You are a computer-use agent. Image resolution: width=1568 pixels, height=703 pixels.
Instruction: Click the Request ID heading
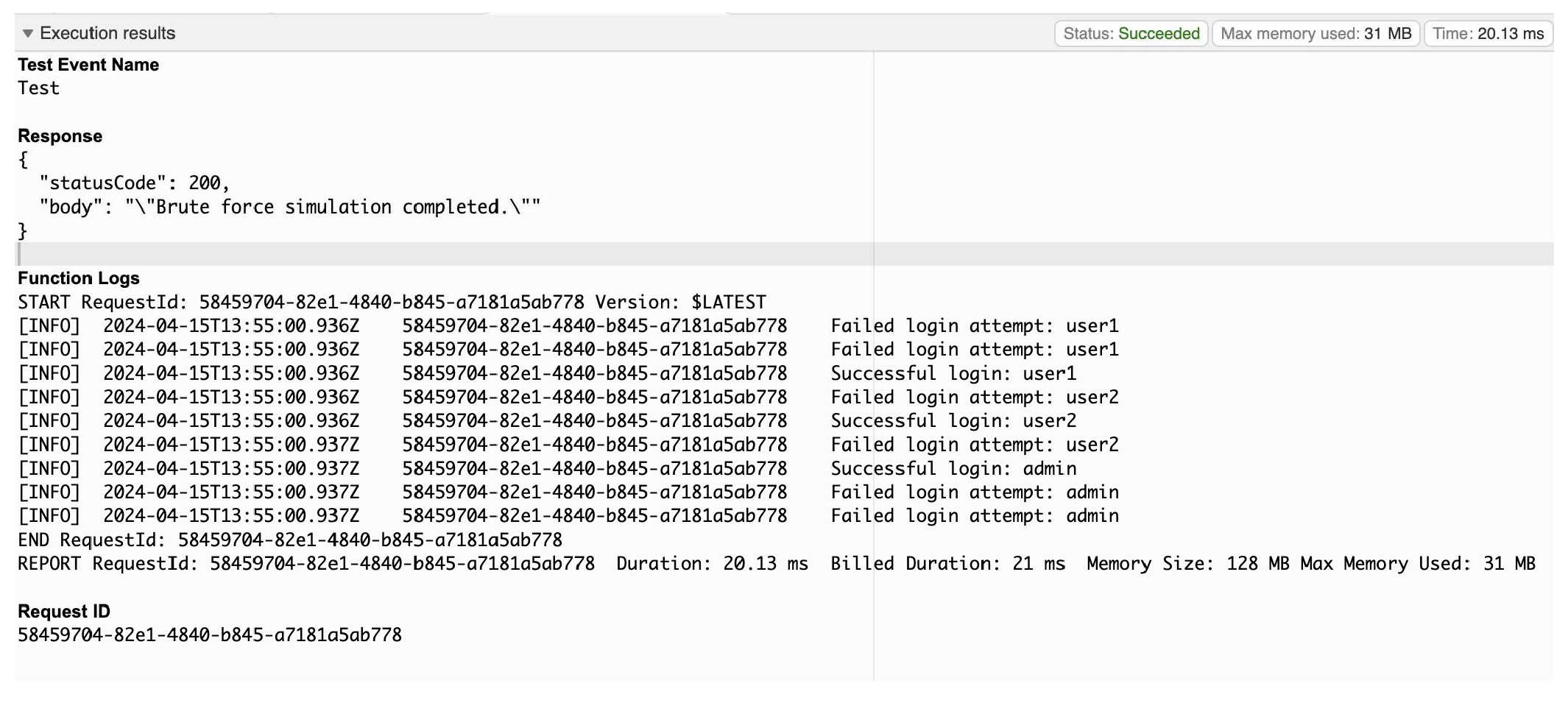(64, 612)
